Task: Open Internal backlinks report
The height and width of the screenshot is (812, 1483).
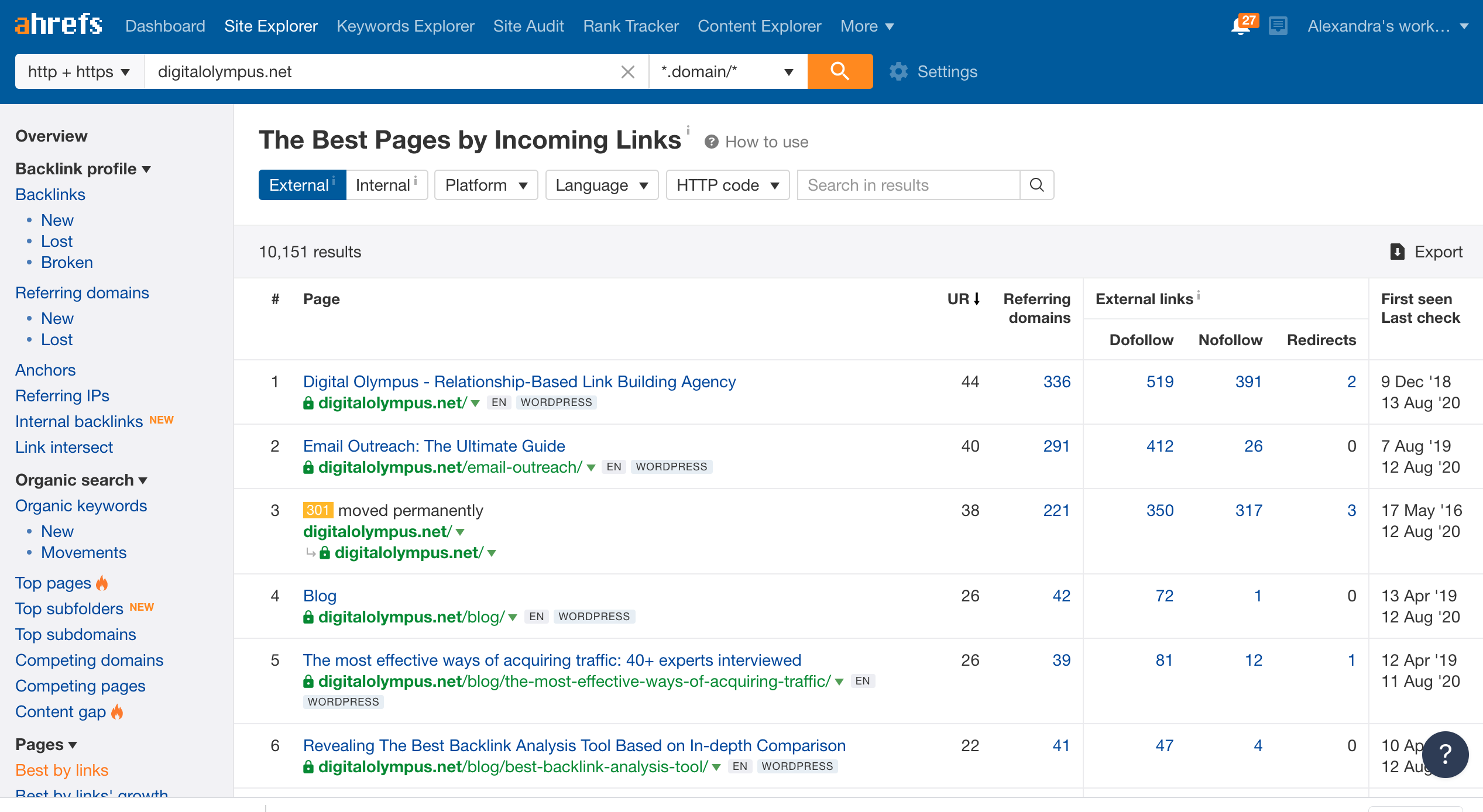Action: (79, 421)
